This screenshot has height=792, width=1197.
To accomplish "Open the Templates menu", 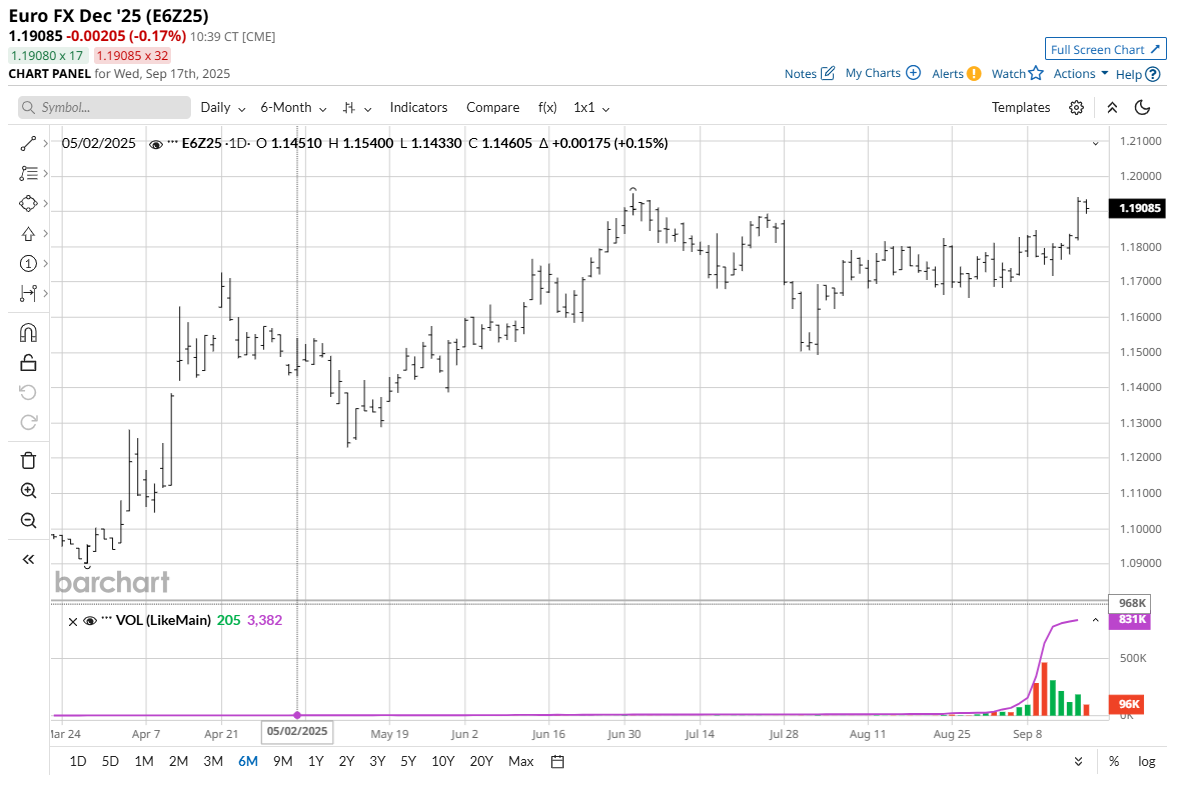I will coord(1021,108).
